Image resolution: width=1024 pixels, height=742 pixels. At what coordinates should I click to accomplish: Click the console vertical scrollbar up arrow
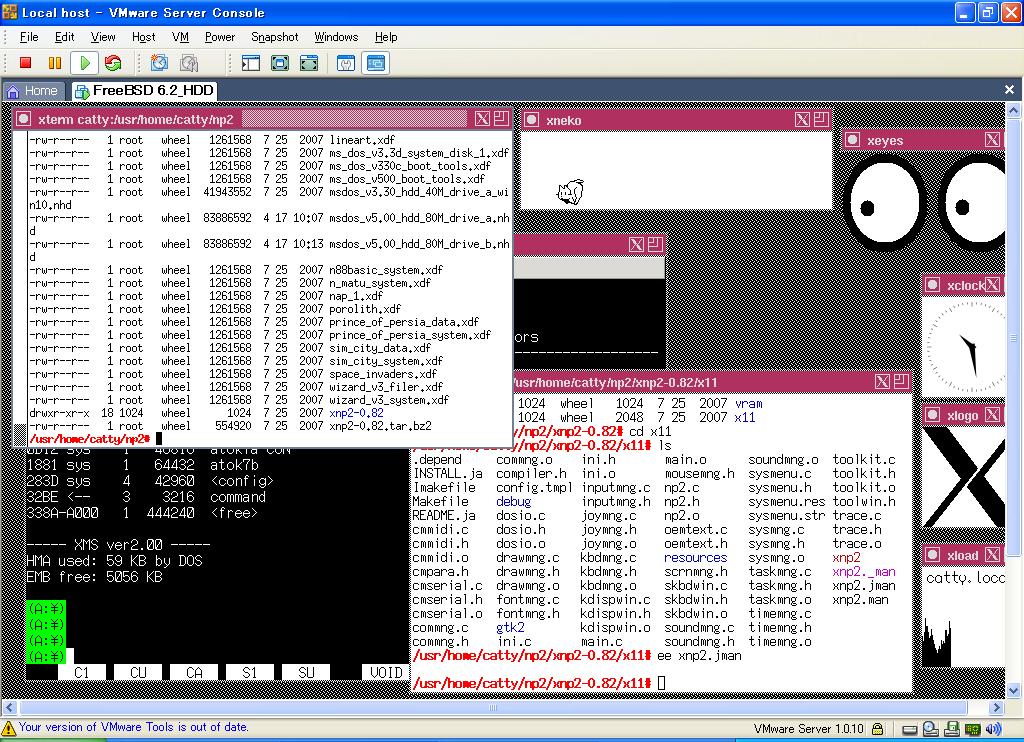(1014, 110)
